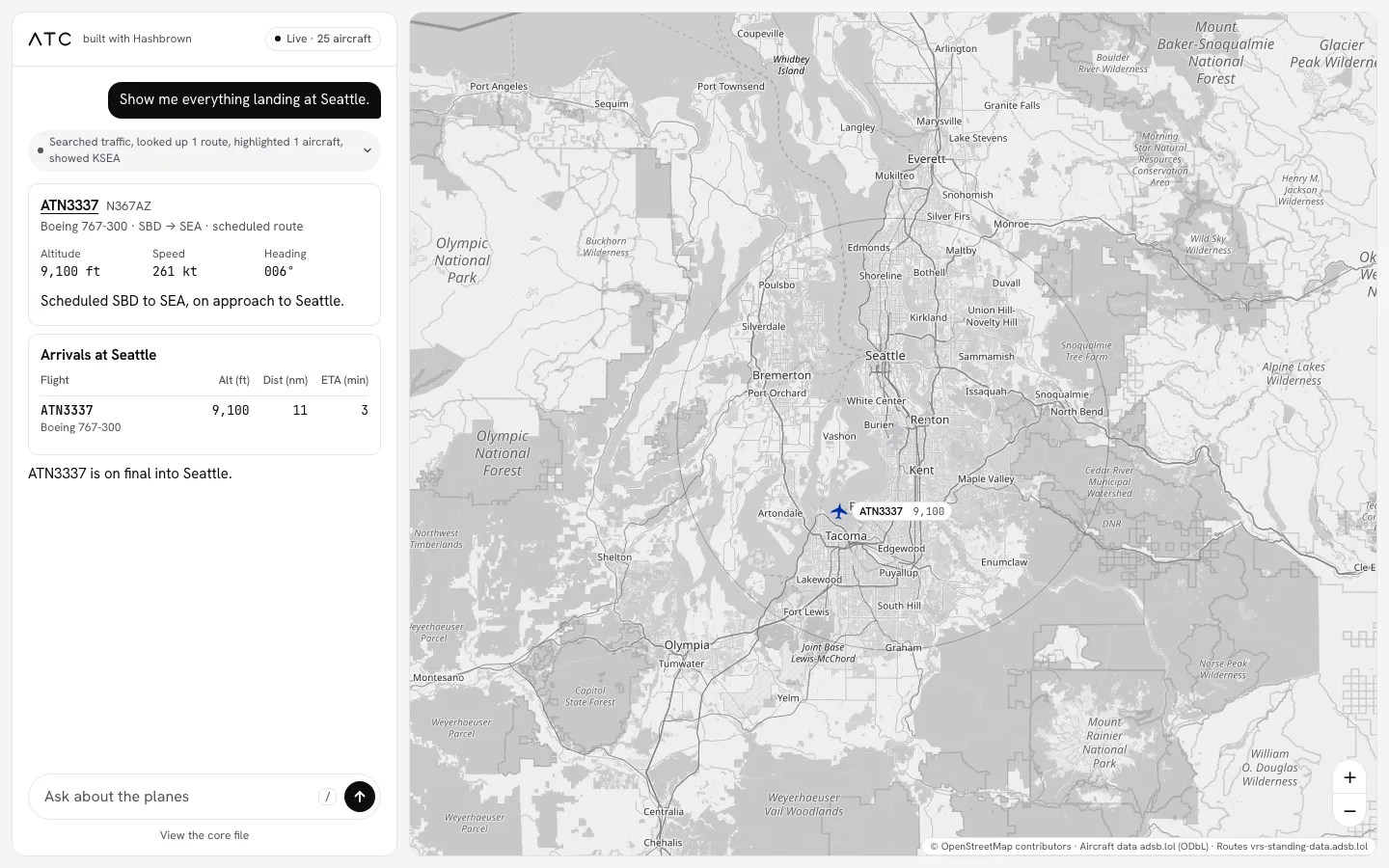Click the ATN3337 is on final reply
Screen dimensions: 1389x868
[x=130, y=474]
